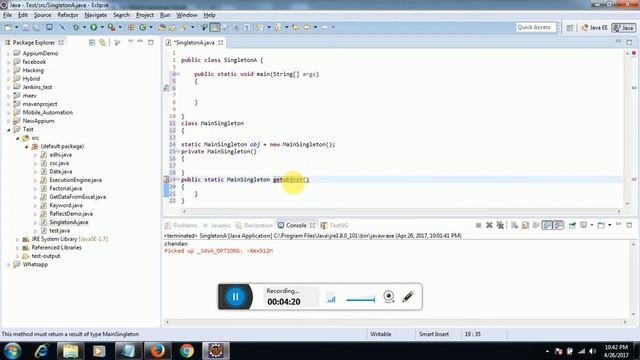Expand the AppiumDemo project

point(9,53)
